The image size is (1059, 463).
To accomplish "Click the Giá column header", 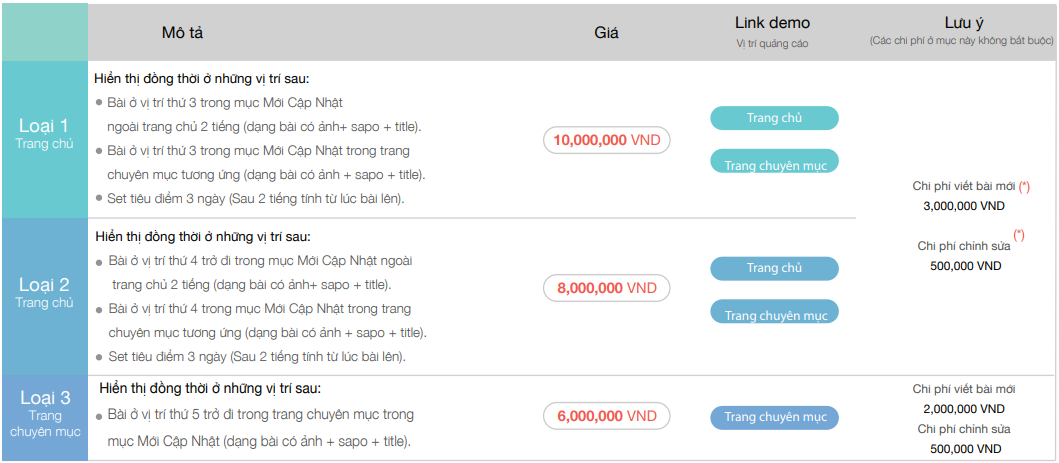I will coord(606,33).
